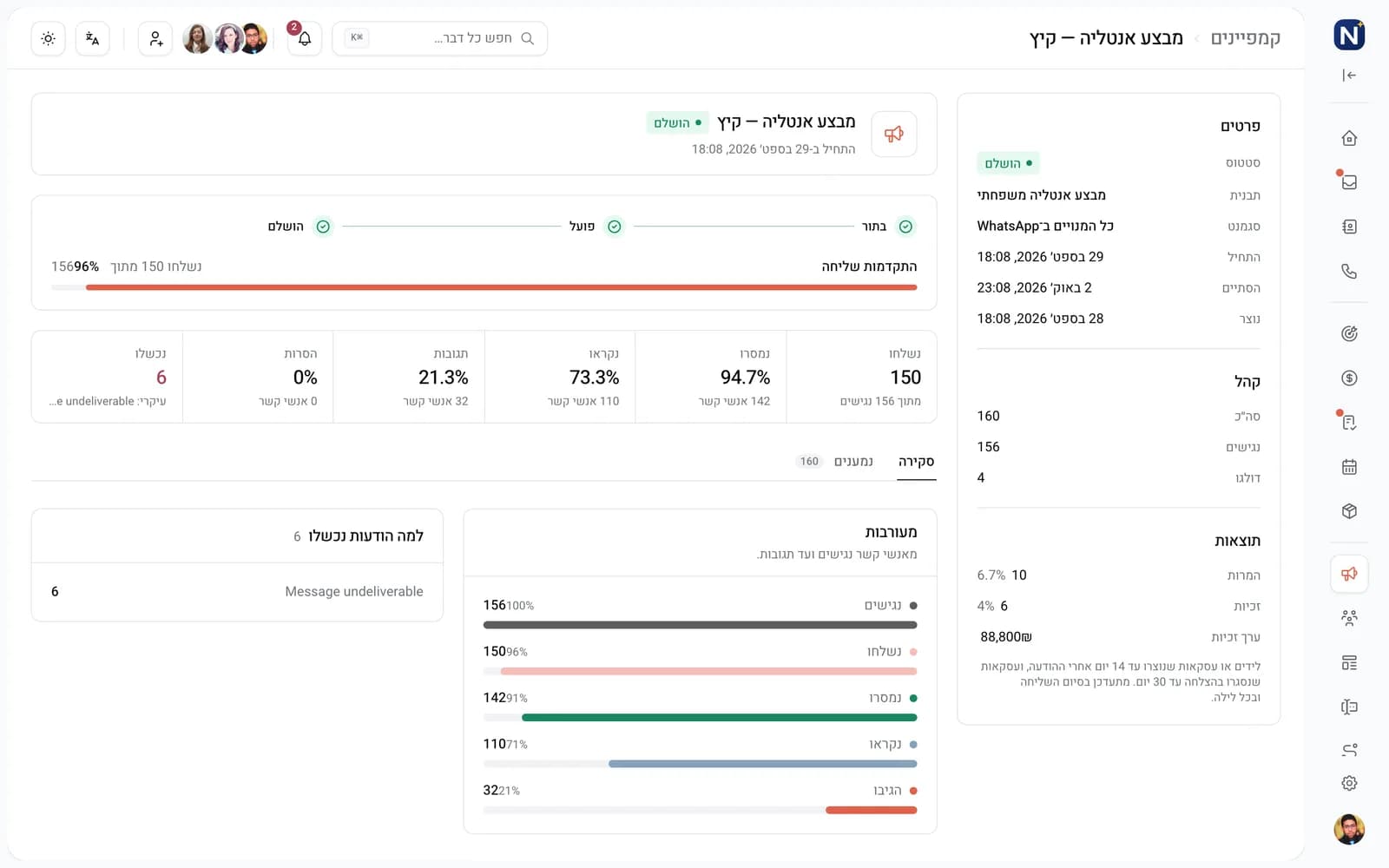This screenshot has width=1389, height=868.
Task: Click the פועל step in the status stepper
Action: (x=596, y=227)
